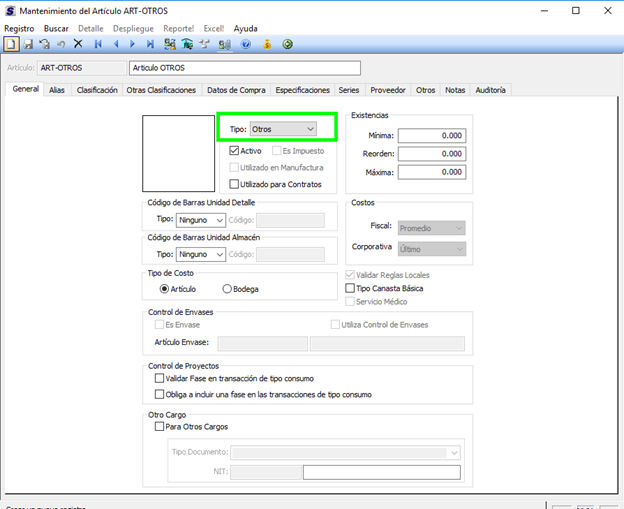This screenshot has width=624, height=509.
Task: Go to the last record icon
Action: pos(150,44)
